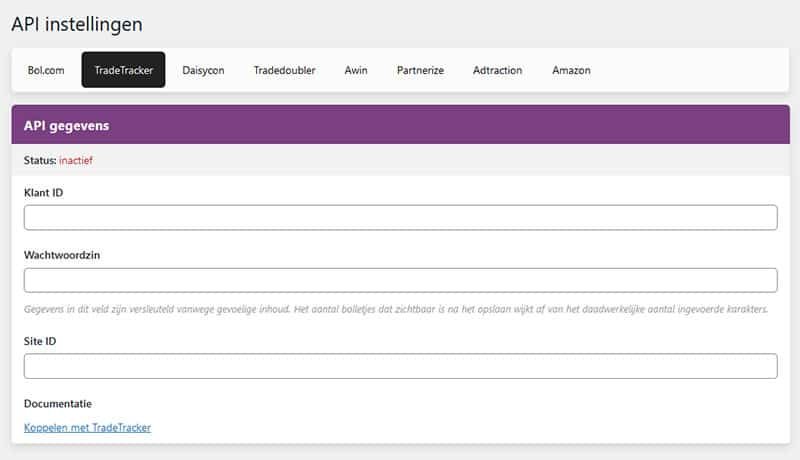The width and height of the screenshot is (800, 460).
Task: Open the Partnerize tab
Action: (x=420, y=70)
